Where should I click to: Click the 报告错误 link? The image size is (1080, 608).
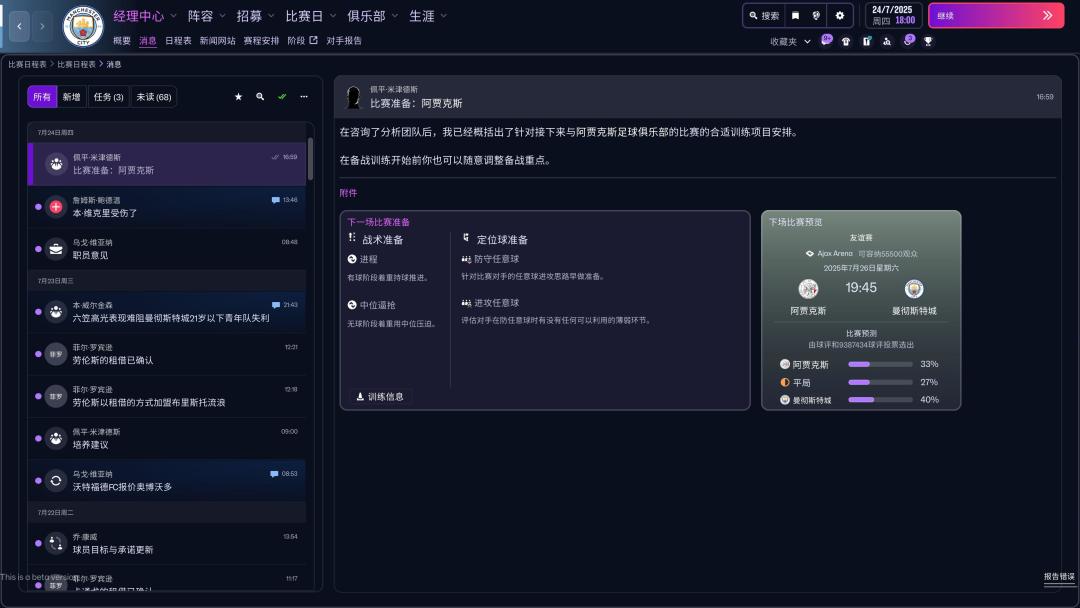pyautogui.click(x=1059, y=577)
